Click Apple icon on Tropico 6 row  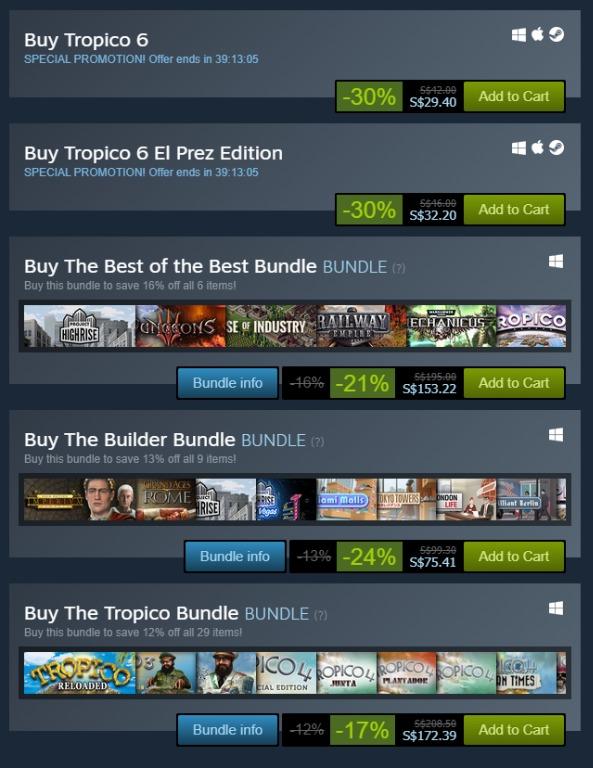(537, 34)
